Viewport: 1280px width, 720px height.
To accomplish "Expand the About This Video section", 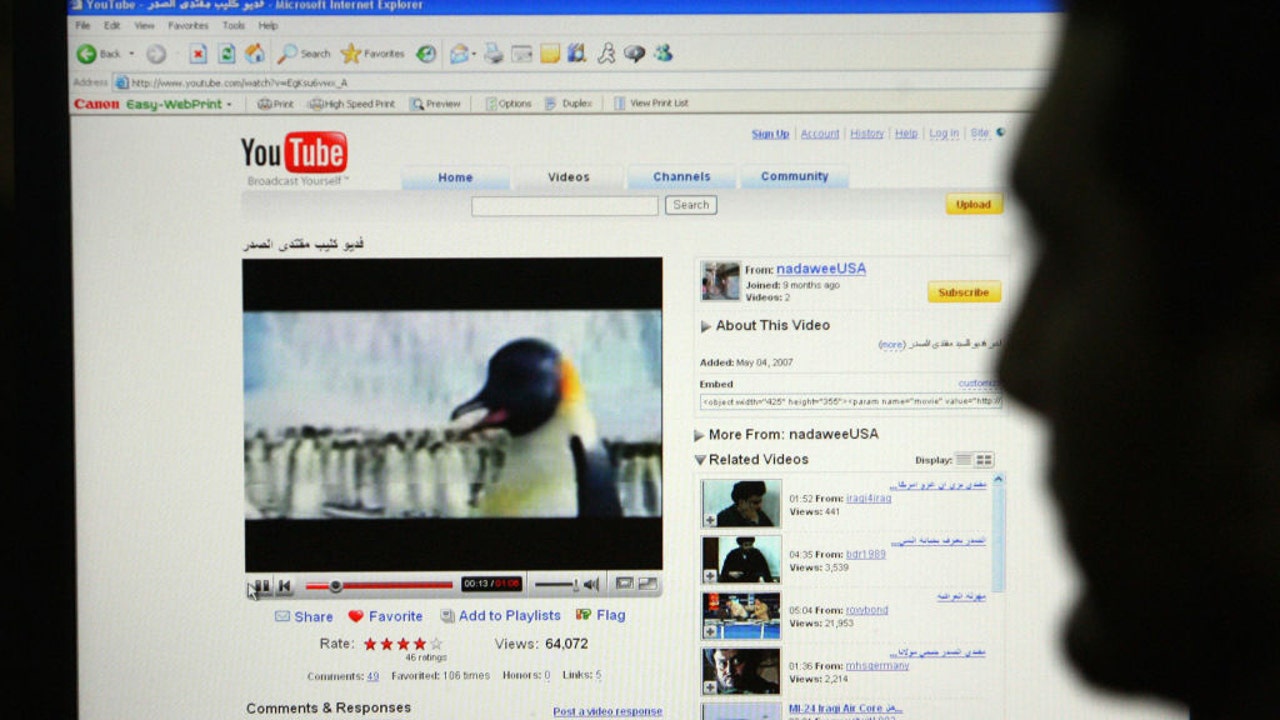I will (x=706, y=326).
